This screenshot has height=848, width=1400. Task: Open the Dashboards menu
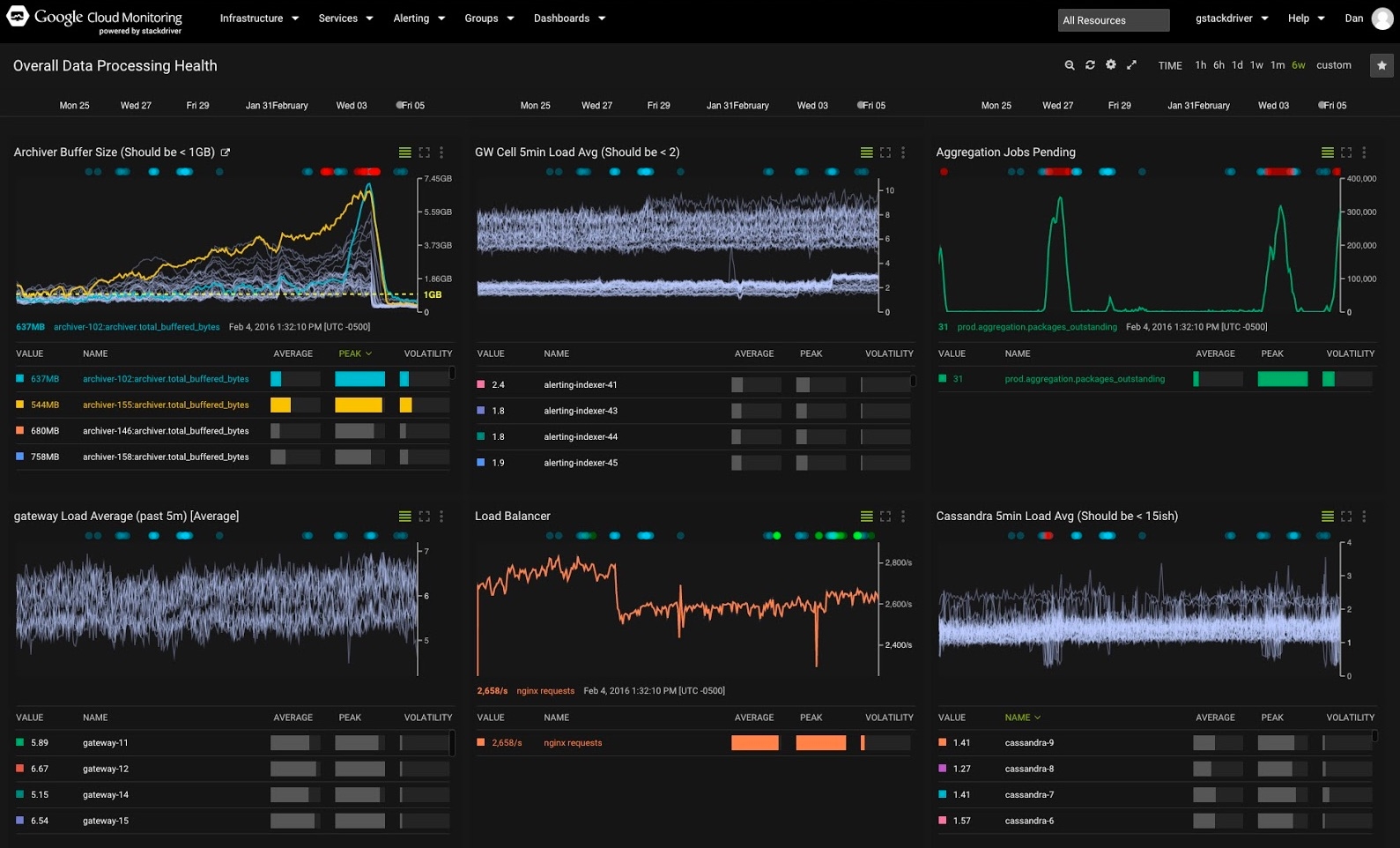tap(569, 19)
